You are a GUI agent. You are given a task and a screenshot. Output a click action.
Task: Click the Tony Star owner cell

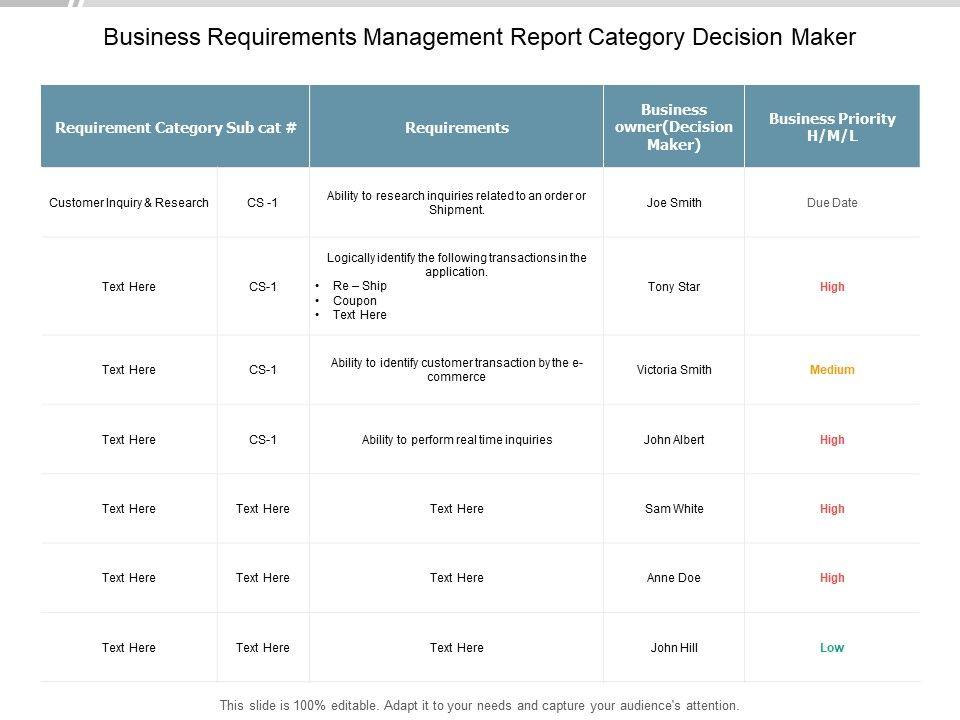tap(674, 287)
